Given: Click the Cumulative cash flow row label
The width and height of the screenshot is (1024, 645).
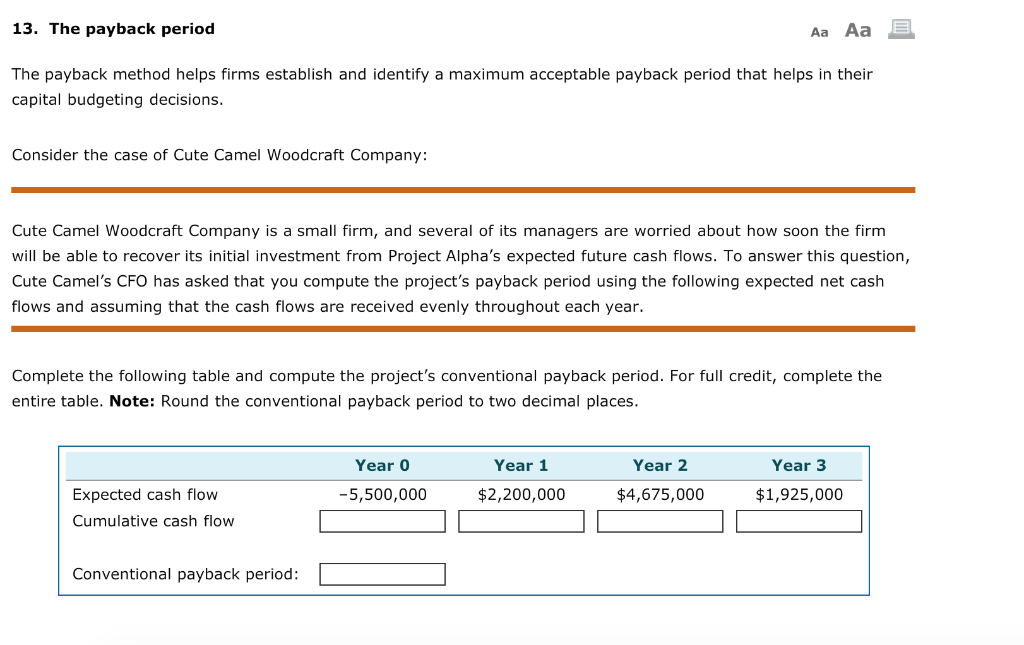Looking at the screenshot, I should pos(154,520).
